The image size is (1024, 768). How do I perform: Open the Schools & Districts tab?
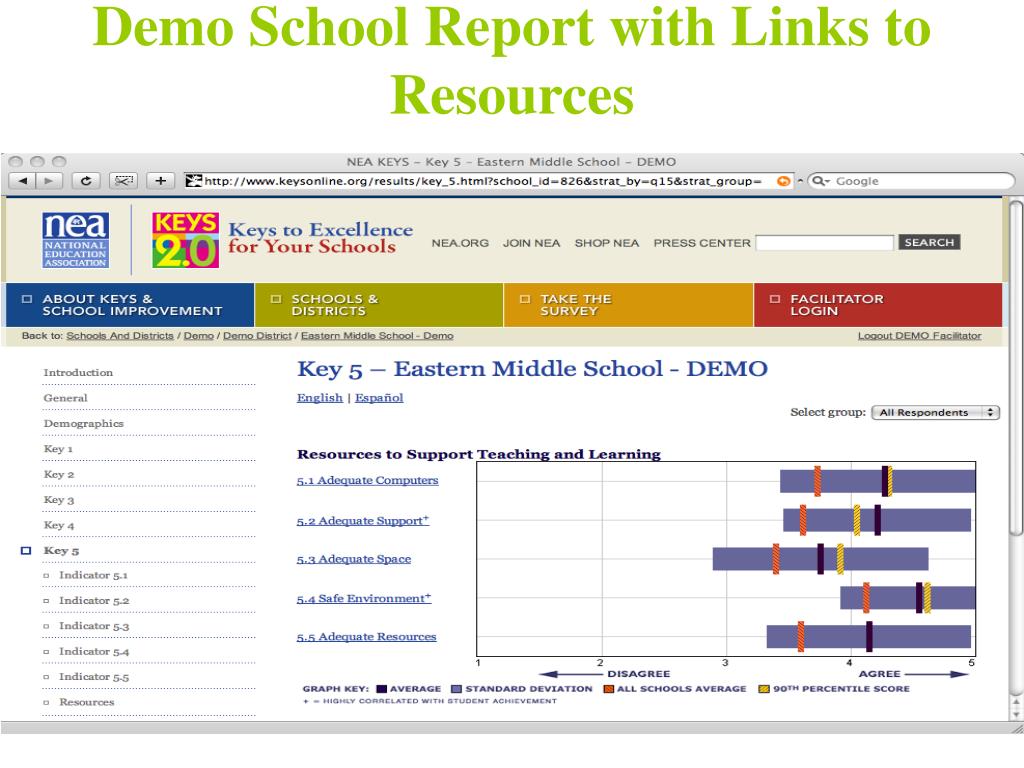tap(379, 305)
